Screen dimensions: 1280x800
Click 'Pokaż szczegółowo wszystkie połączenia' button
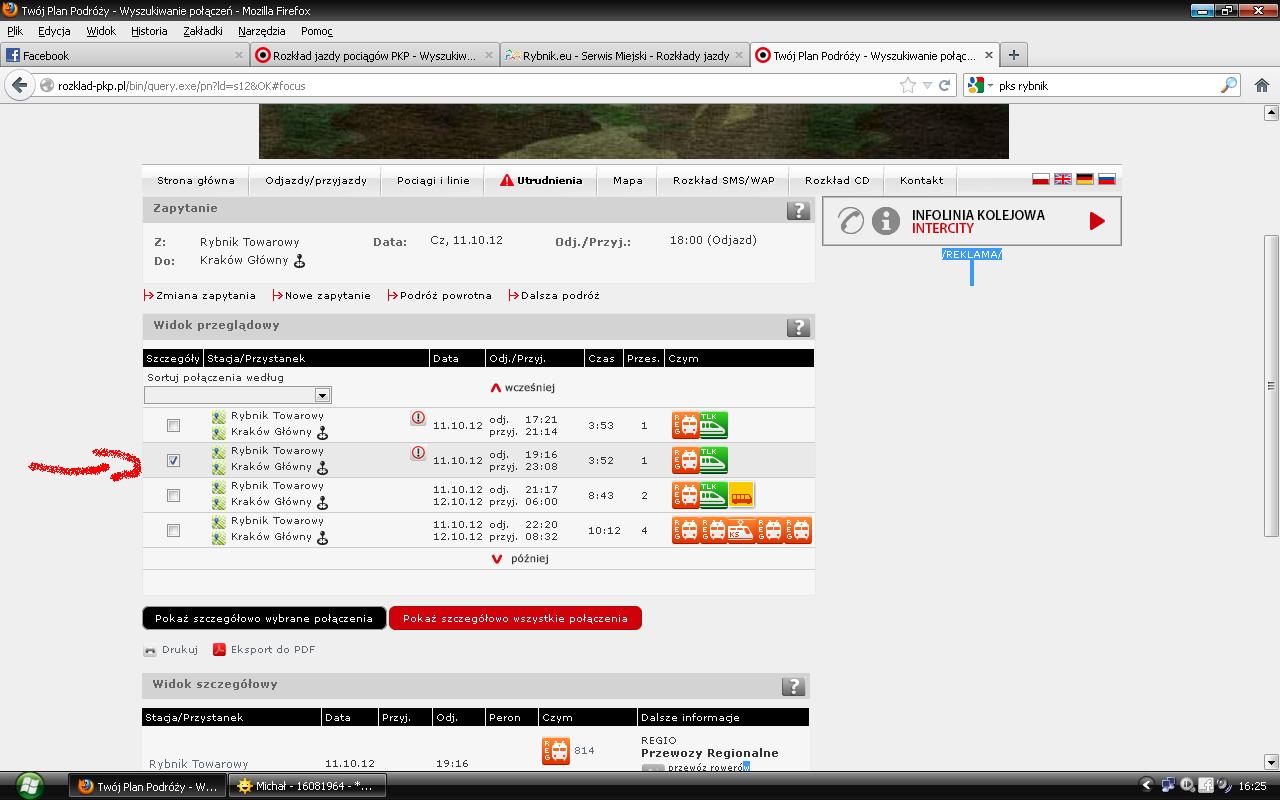(x=515, y=618)
